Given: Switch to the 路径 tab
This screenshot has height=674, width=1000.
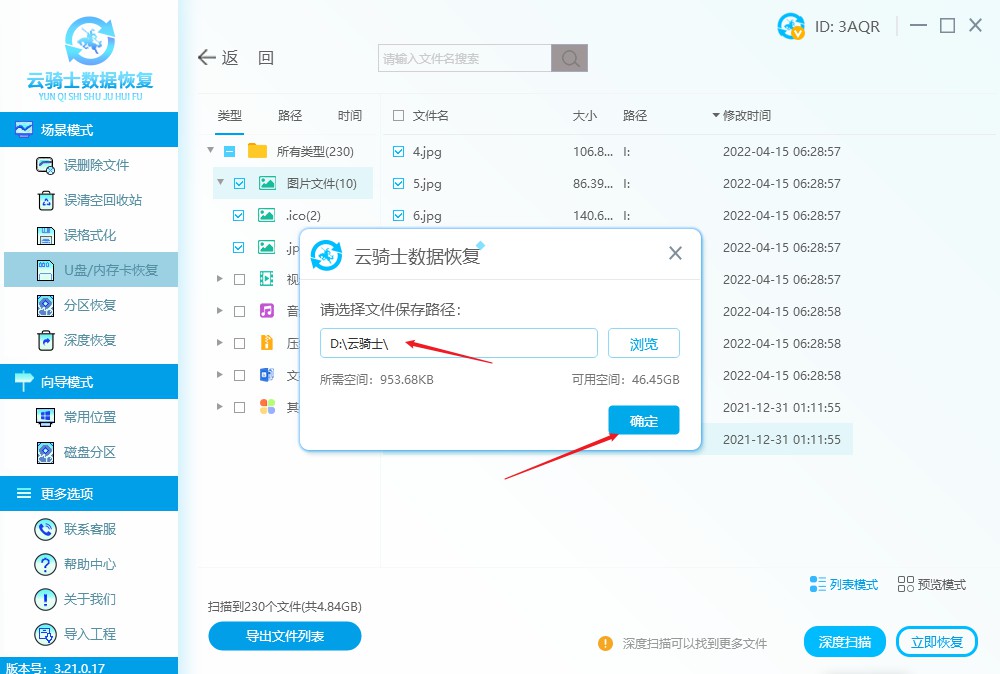Looking at the screenshot, I should coord(290,116).
